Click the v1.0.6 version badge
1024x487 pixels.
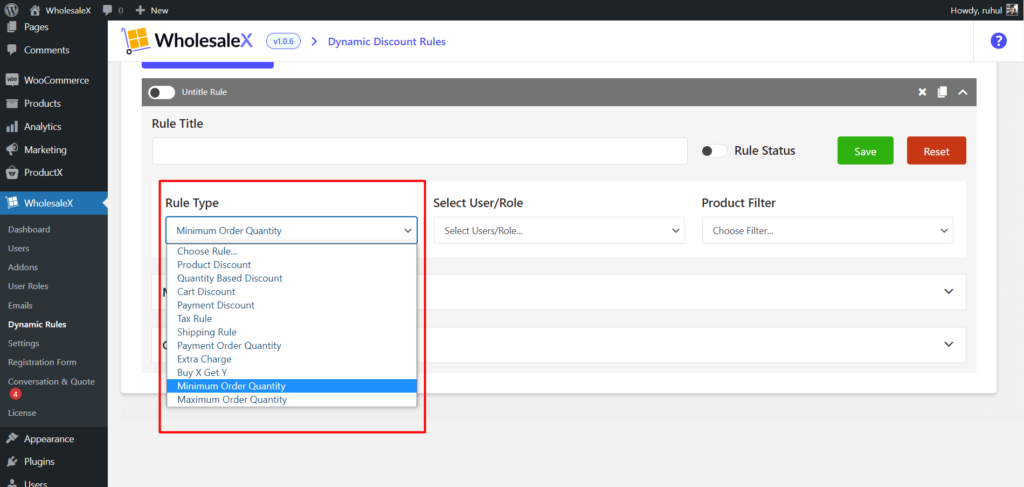tap(283, 41)
